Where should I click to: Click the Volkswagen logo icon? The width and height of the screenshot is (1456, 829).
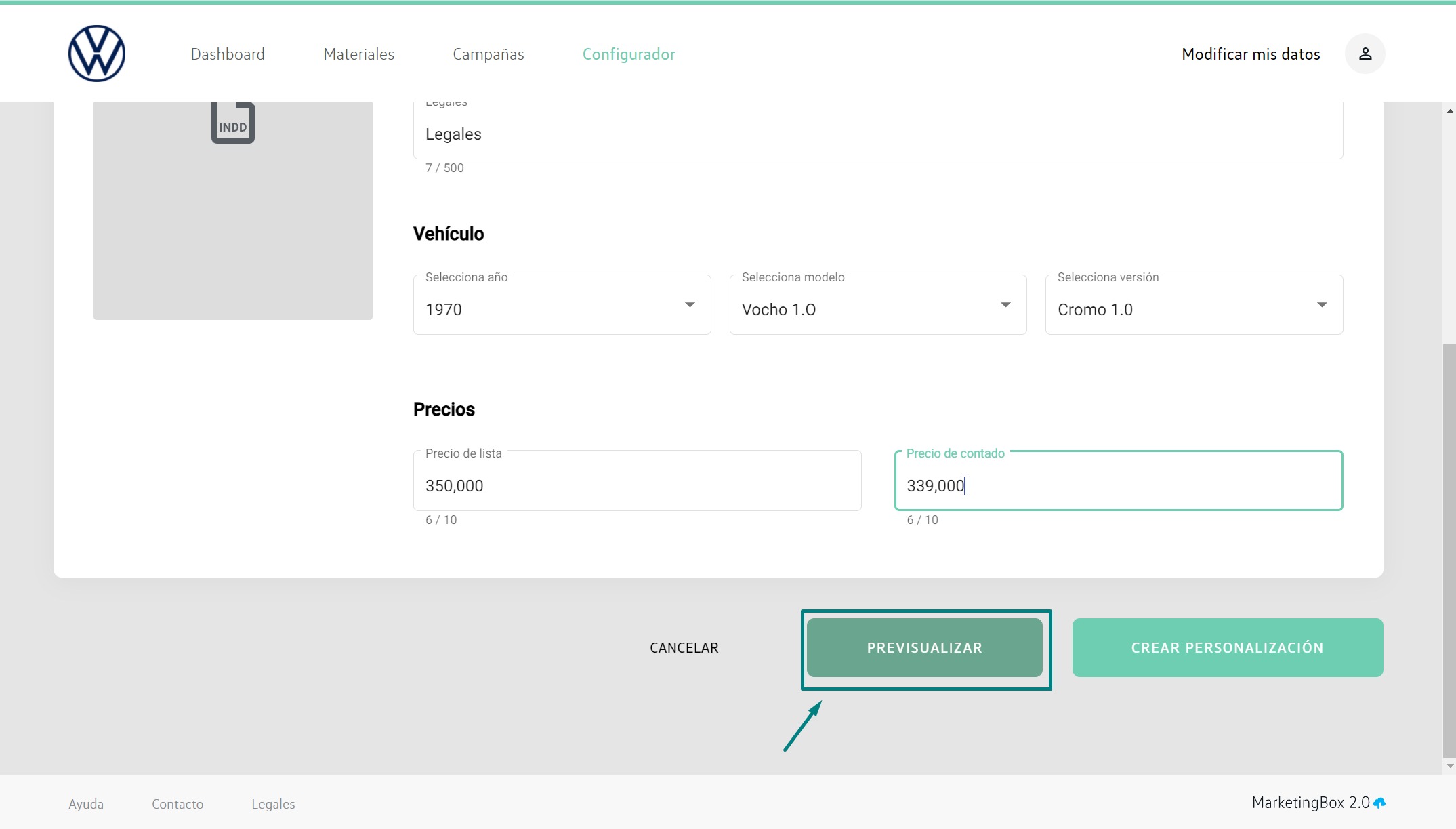pos(97,54)
